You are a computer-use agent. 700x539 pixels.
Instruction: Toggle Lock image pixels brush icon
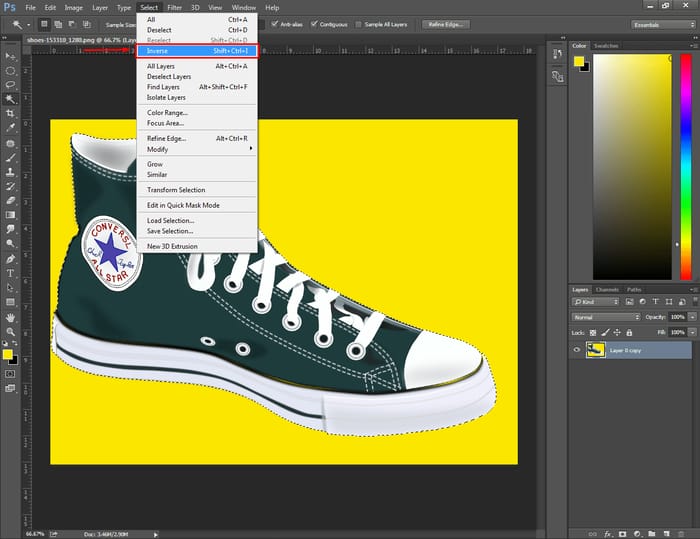605,332
